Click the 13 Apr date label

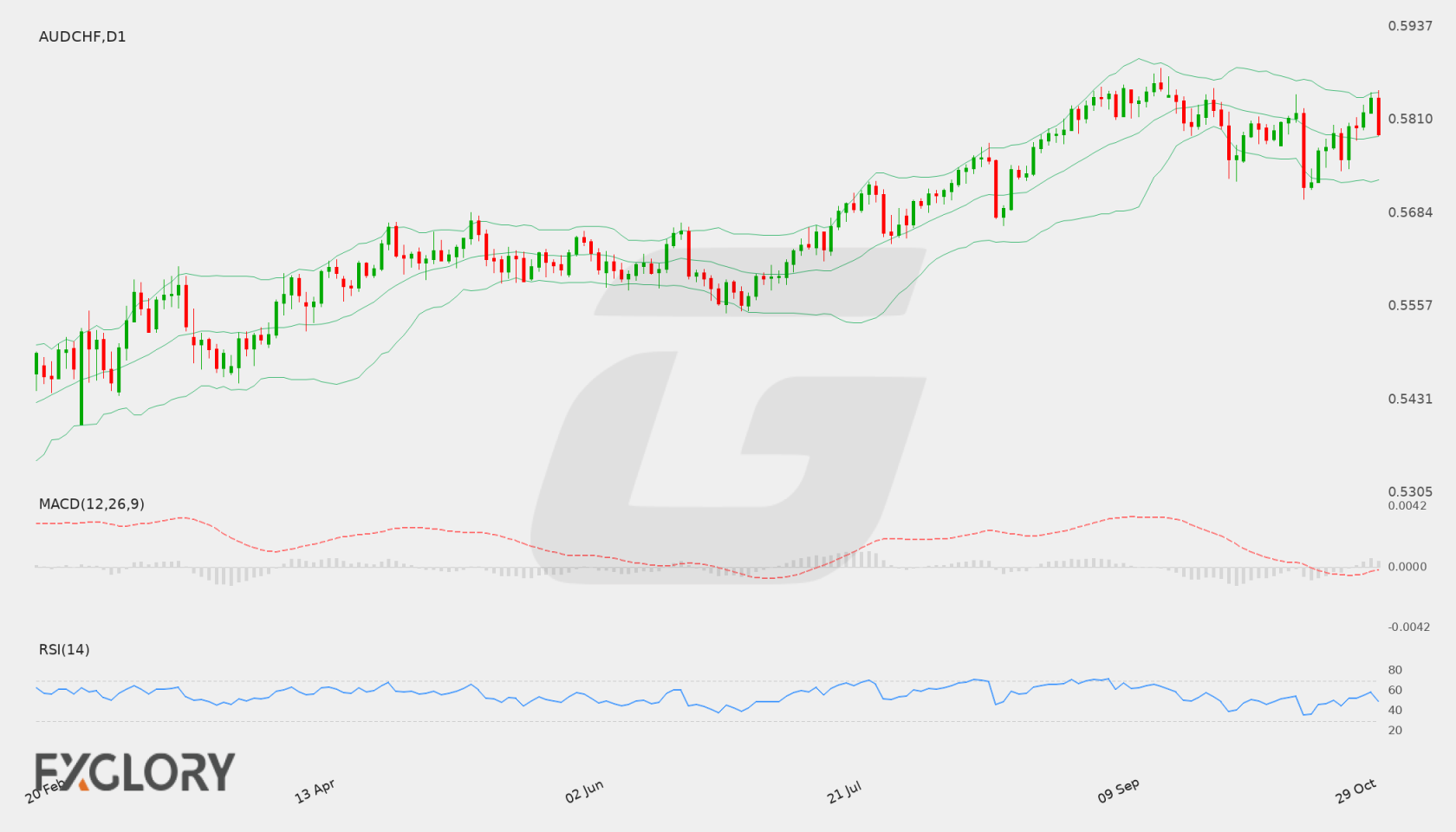(315, 791)
